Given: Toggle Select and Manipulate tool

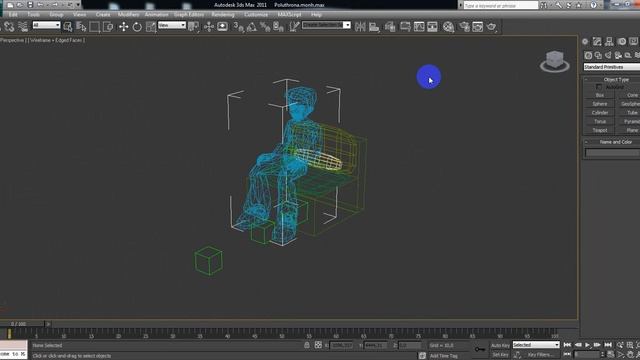Looking at the screenshot, I should pyautogui.click(x=209, y=27).
